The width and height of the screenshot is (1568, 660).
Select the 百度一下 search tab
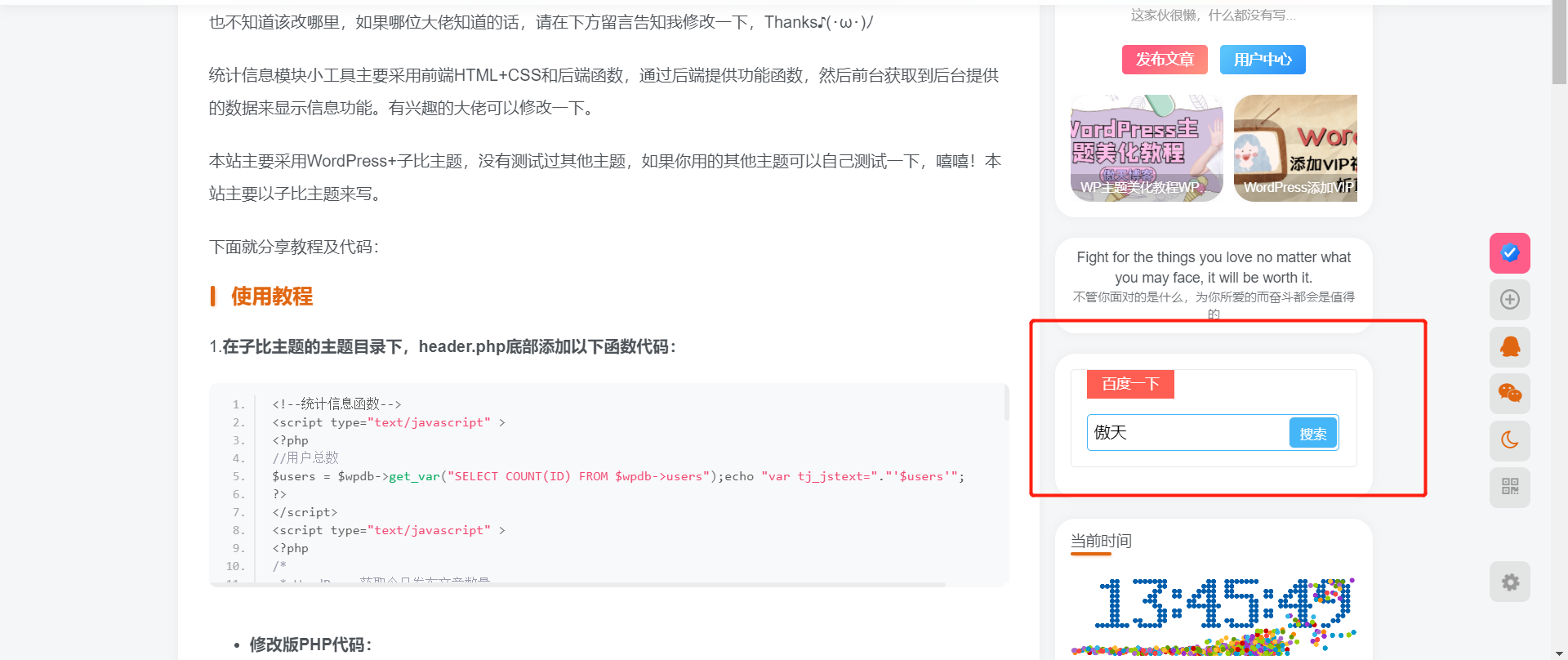pos(1129,384)
